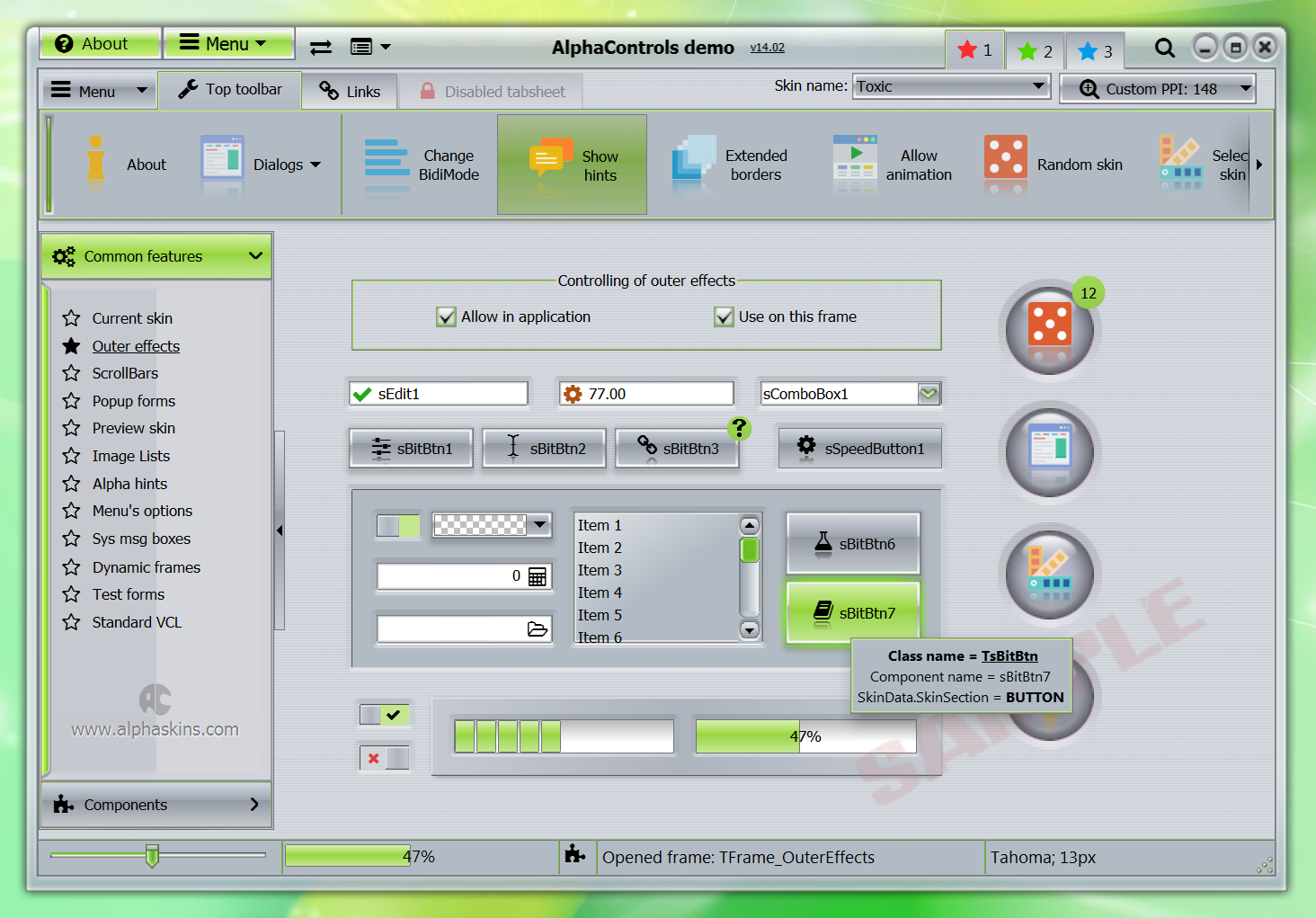Collapse the Common features section
The image size is (1316, 918).
156,256
